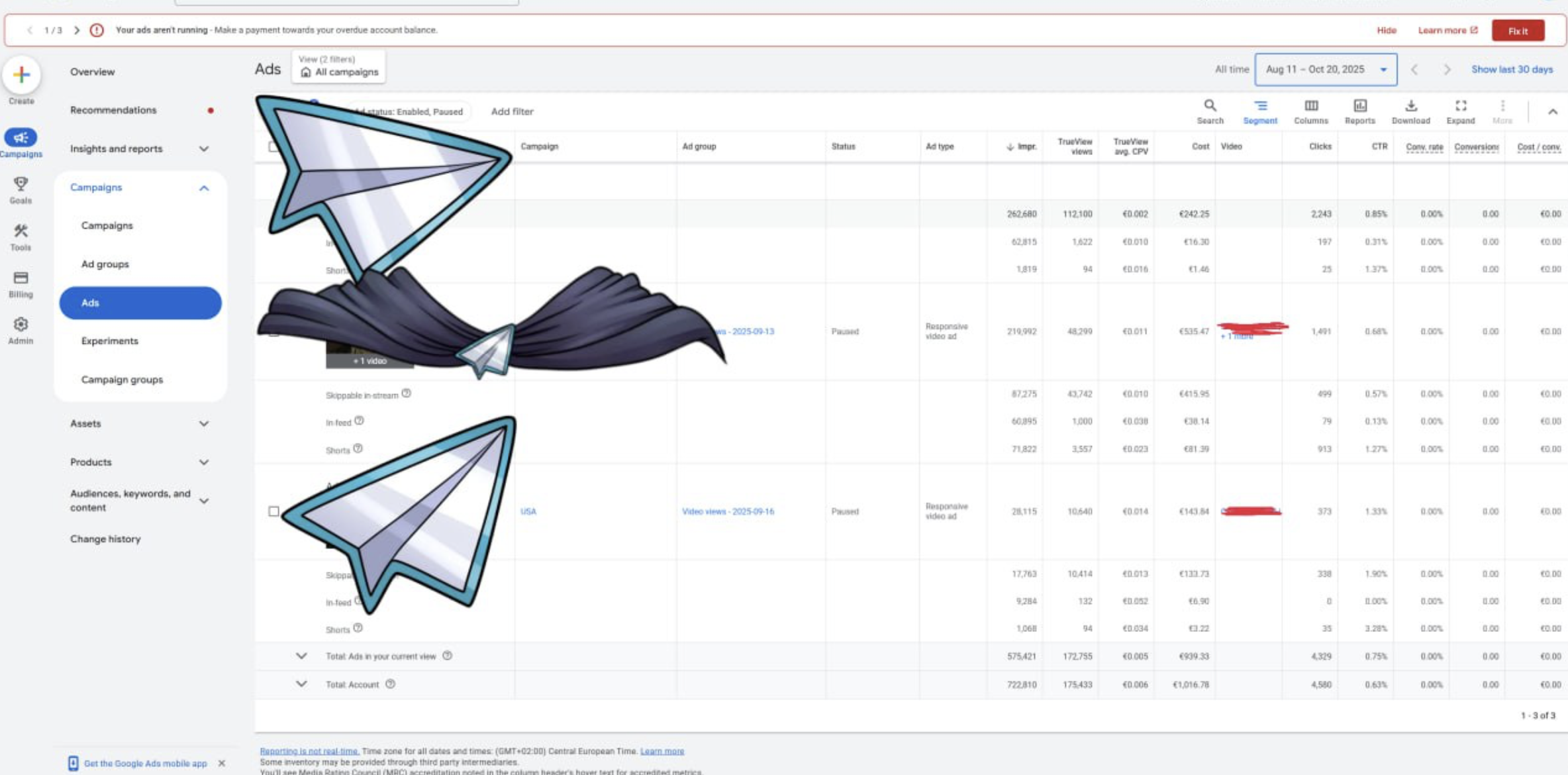Open Goals trophy icon in sidebar
Image resolution: width=1568 pixels, height=775 pixels.
point(21,183)
